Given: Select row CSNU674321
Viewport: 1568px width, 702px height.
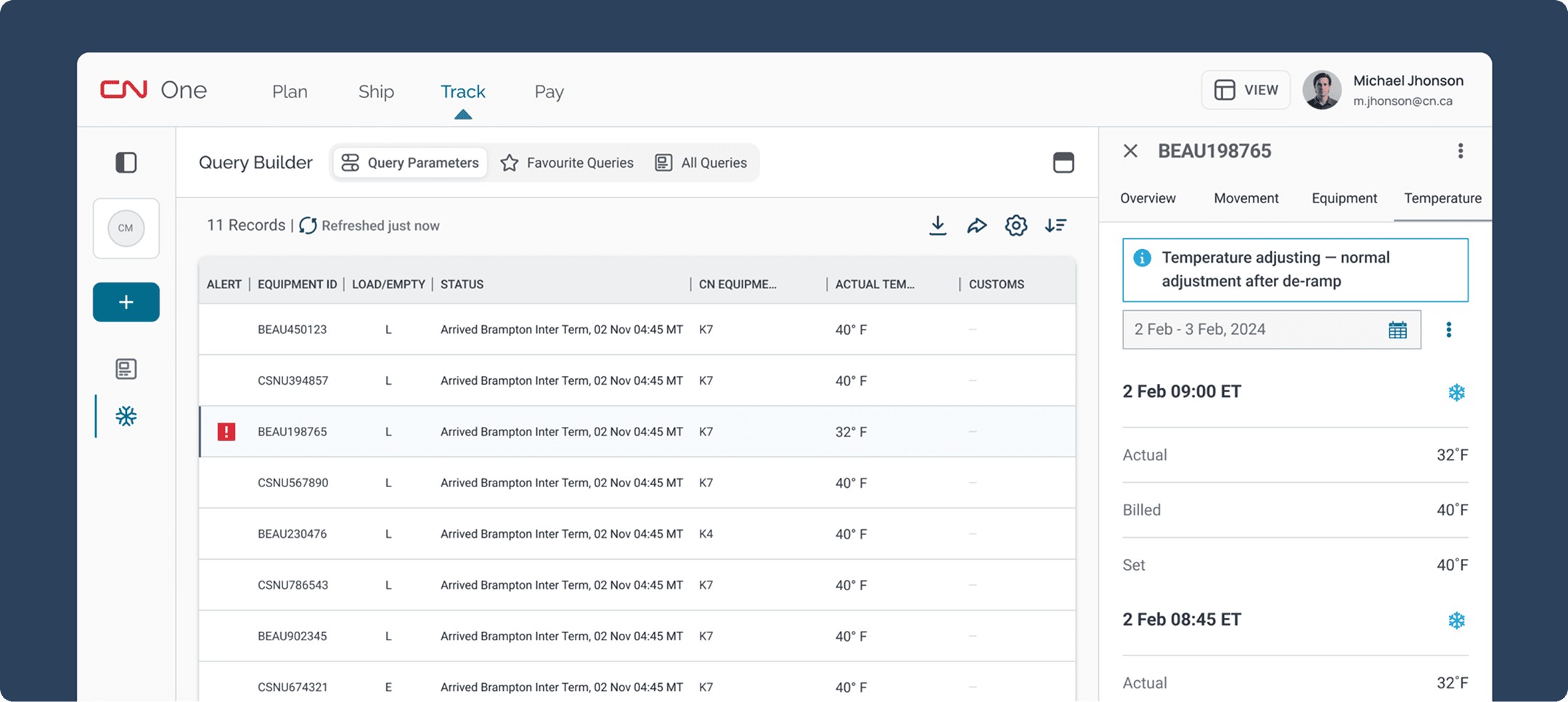Looking at the screenshot, I should pos(637,682).
